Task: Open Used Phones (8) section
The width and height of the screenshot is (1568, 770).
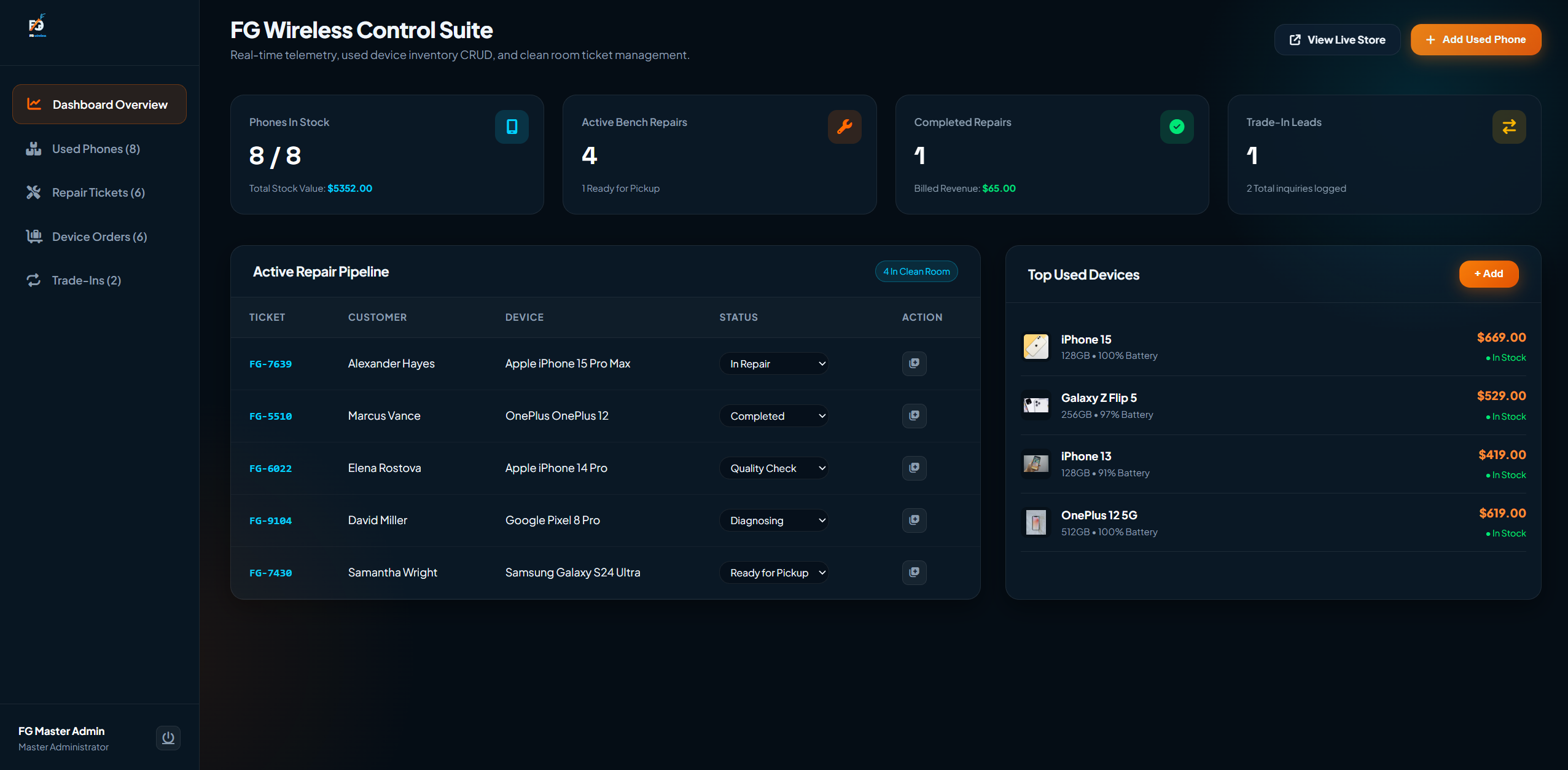Action: (99, 149)
